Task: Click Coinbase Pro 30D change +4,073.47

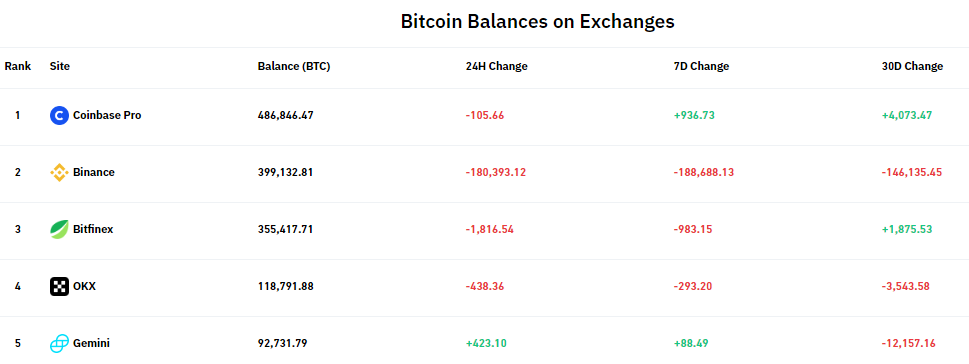Action: tap(907, 115)
